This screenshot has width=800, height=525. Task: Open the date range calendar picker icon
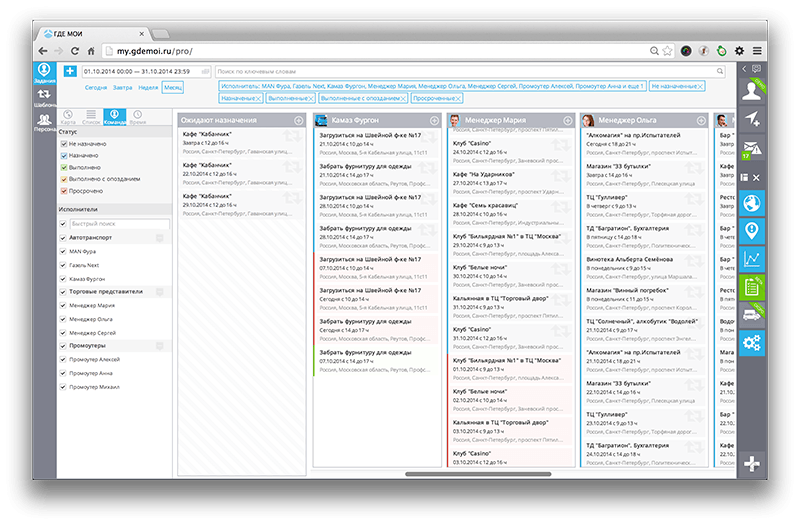coord(205,71)
